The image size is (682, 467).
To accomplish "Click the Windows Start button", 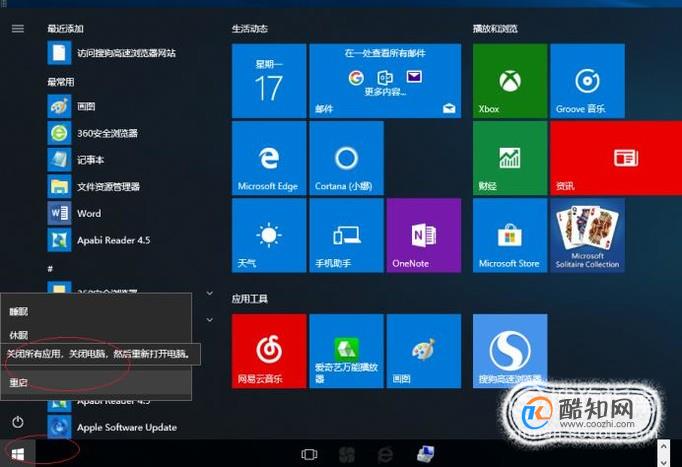I will tap(18, 454).
